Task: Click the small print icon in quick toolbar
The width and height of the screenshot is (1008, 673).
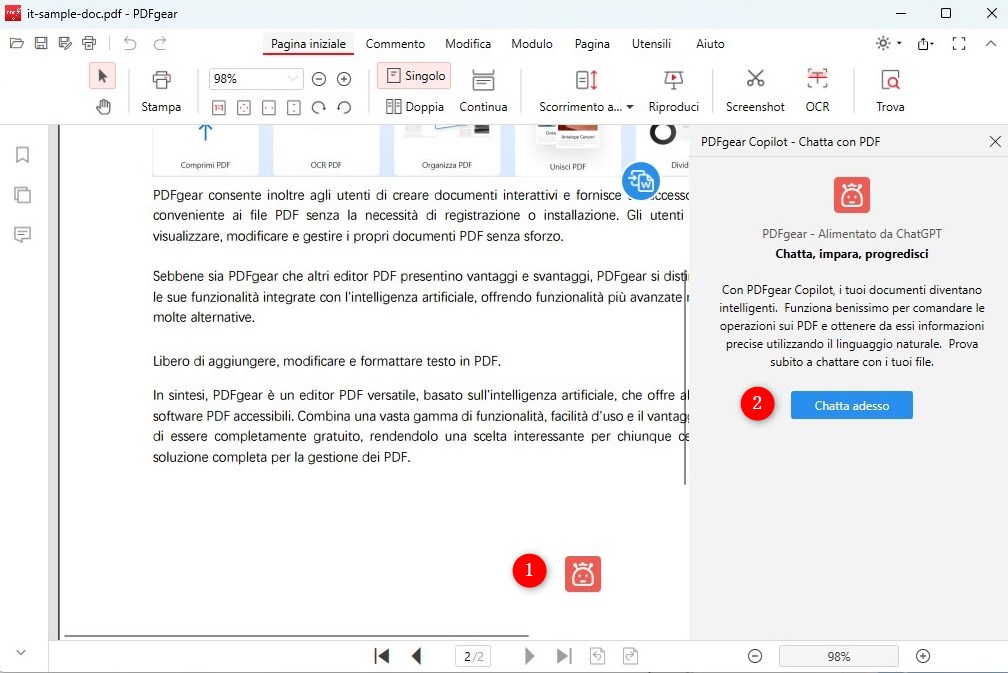Action: [89, 43]
